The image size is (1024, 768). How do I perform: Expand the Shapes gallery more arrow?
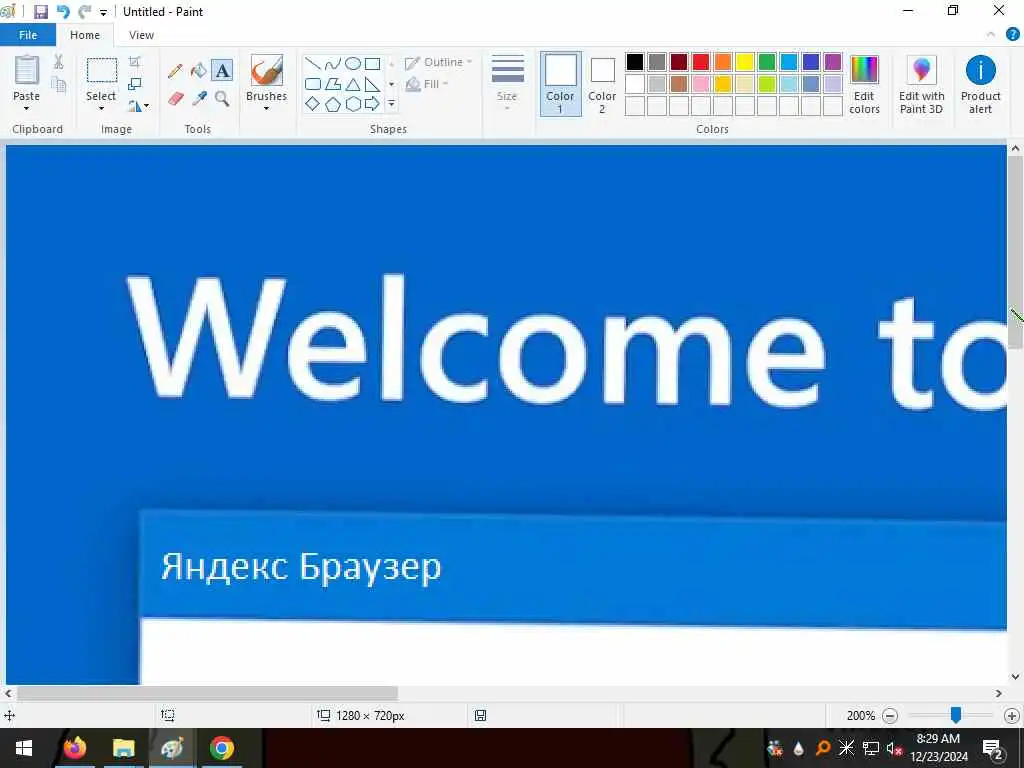[391, 104]
